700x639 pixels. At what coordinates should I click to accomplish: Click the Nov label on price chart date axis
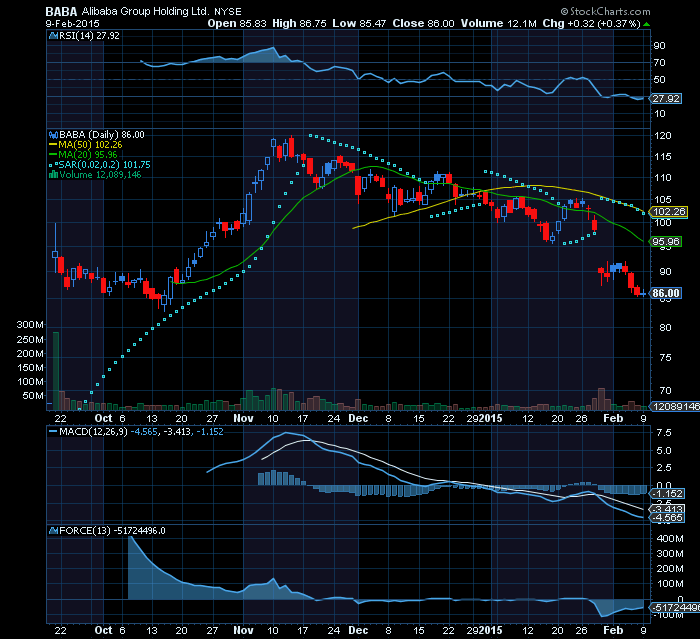coord(243,418)
